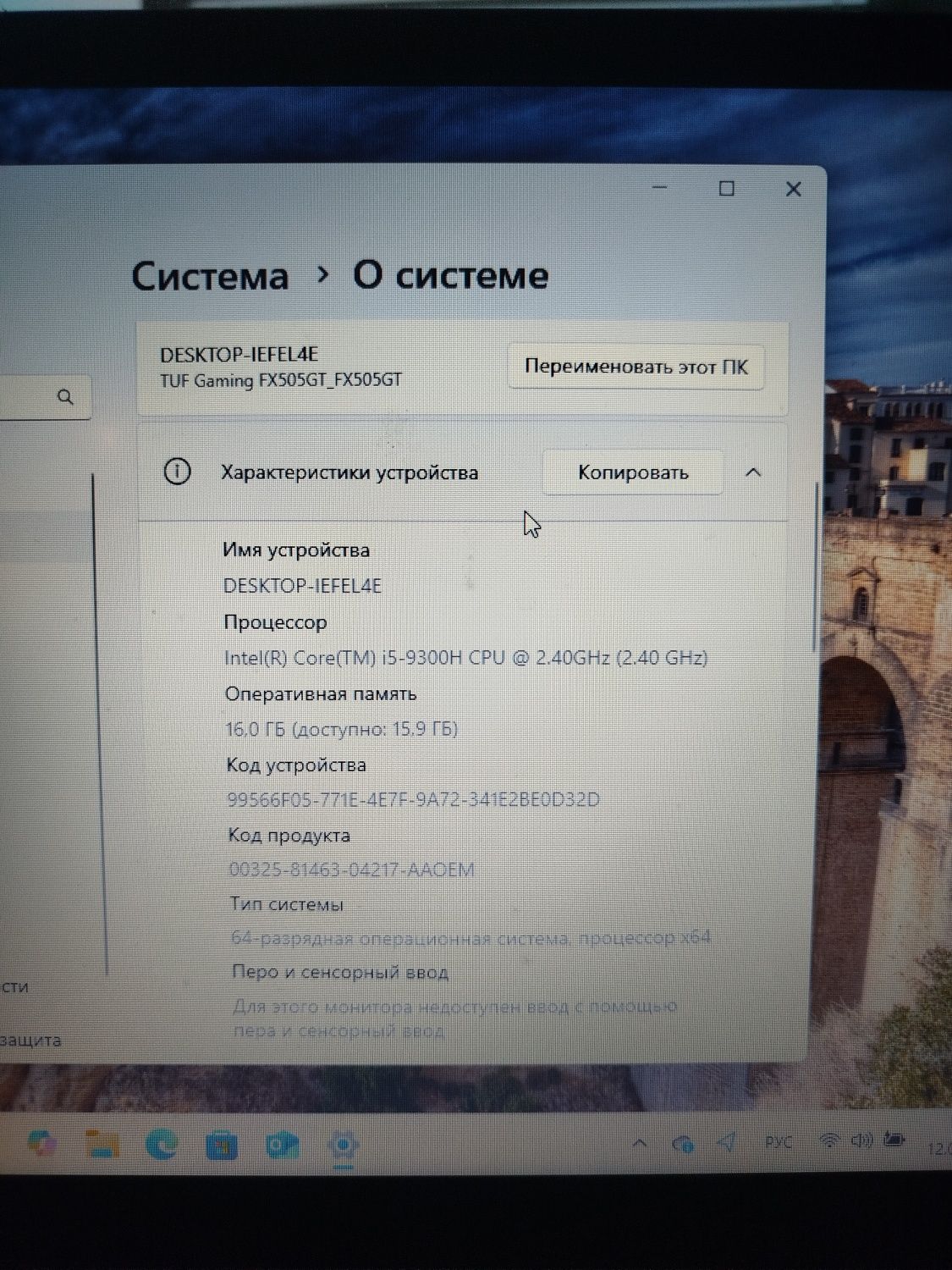Click the DESKTOP-IEFEL4E name in header card
The width and height of the screenshot is (952, 1270).
(239, 355)
